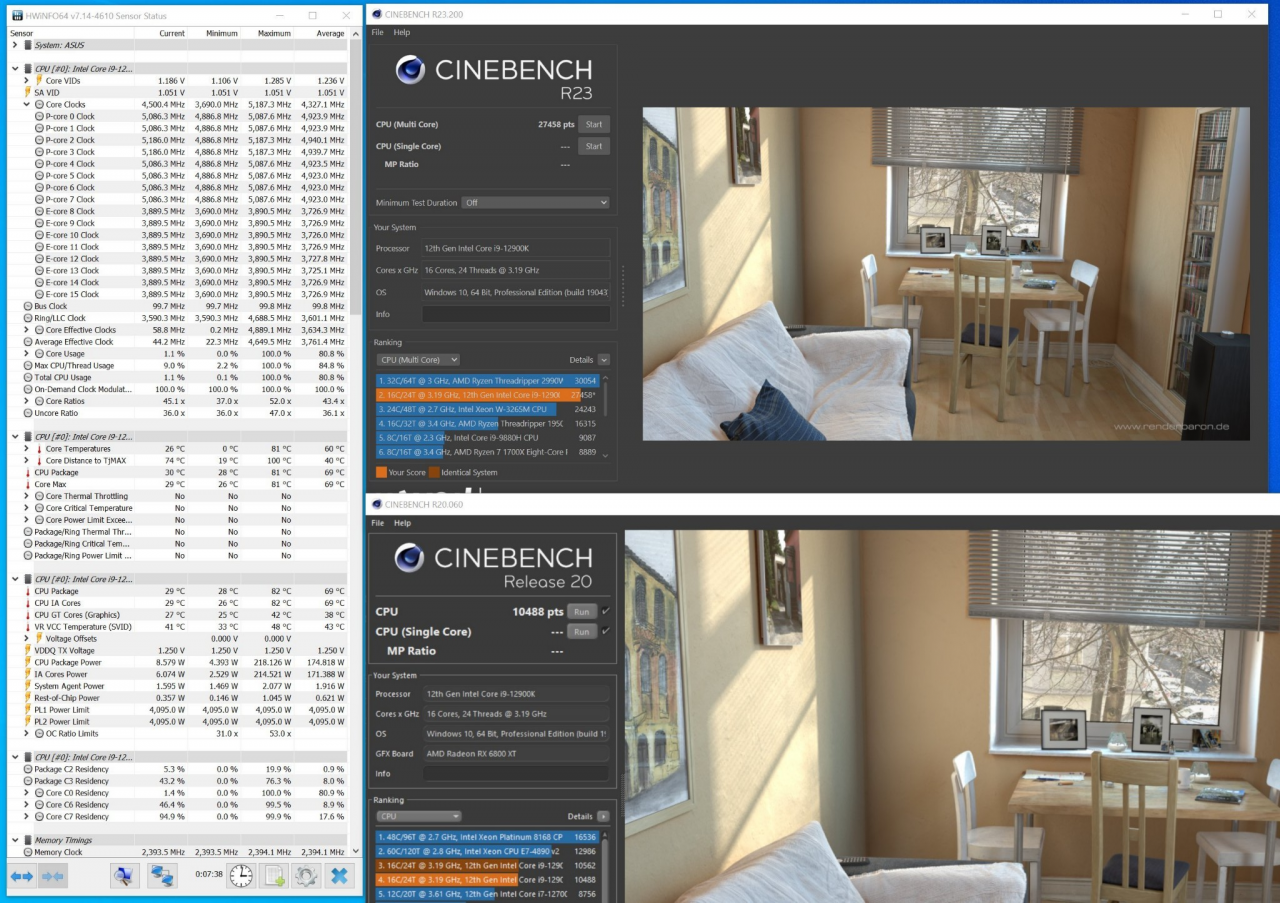Reset the elapsed timer via clock icon

[241, 876]
